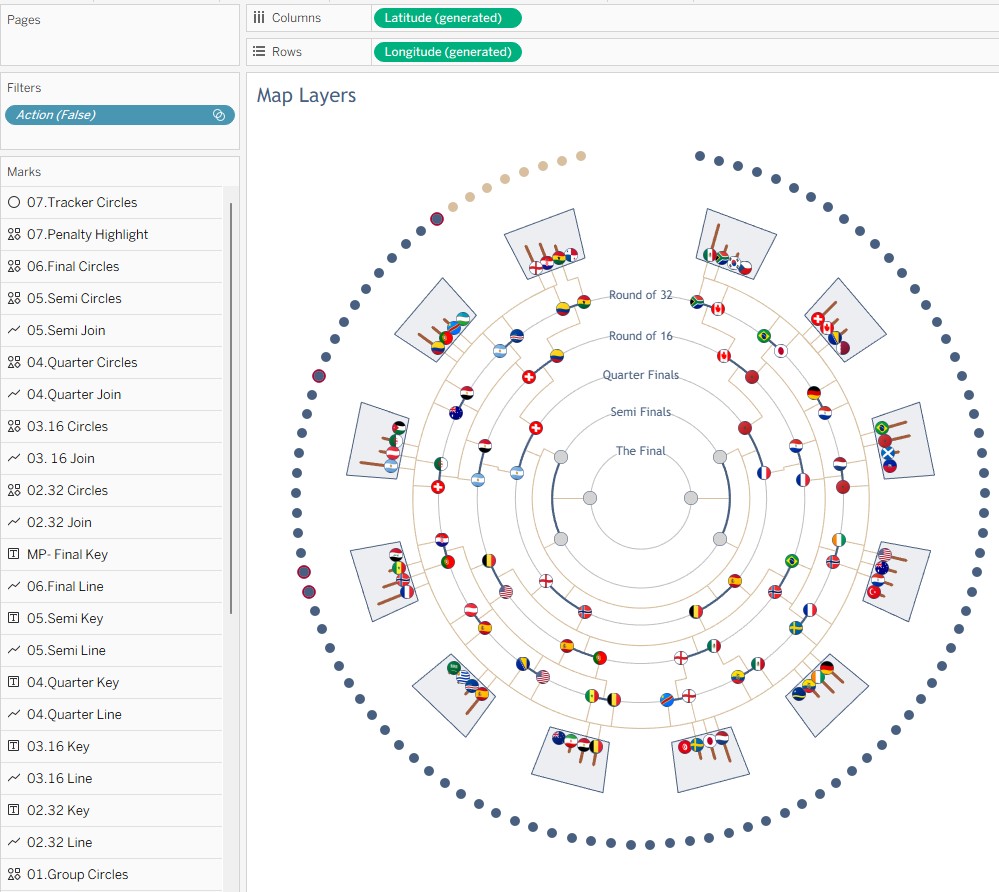Click the Quarter Finals label
The height and width of the screenshot is (892, 999).
(x=640, y=375)
